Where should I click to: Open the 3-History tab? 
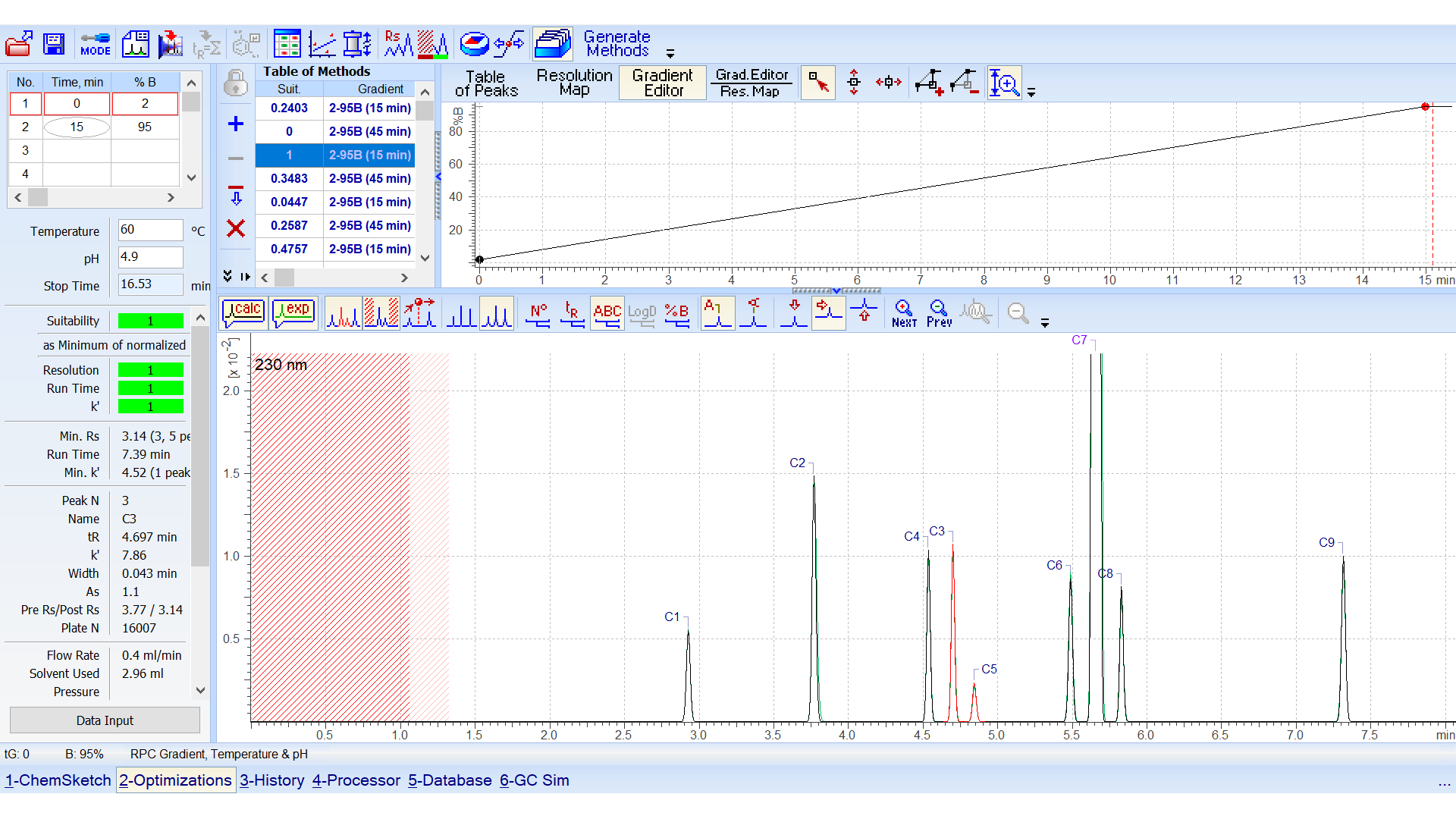click(x=271, y=780)
